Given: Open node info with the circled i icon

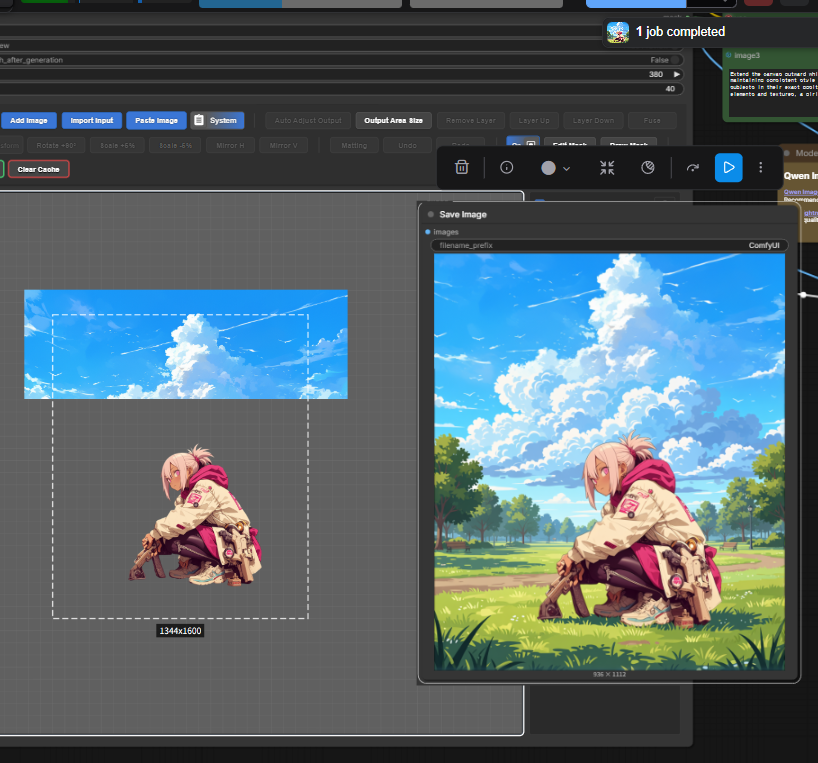Looking at the screenshot, I should 507,168.
